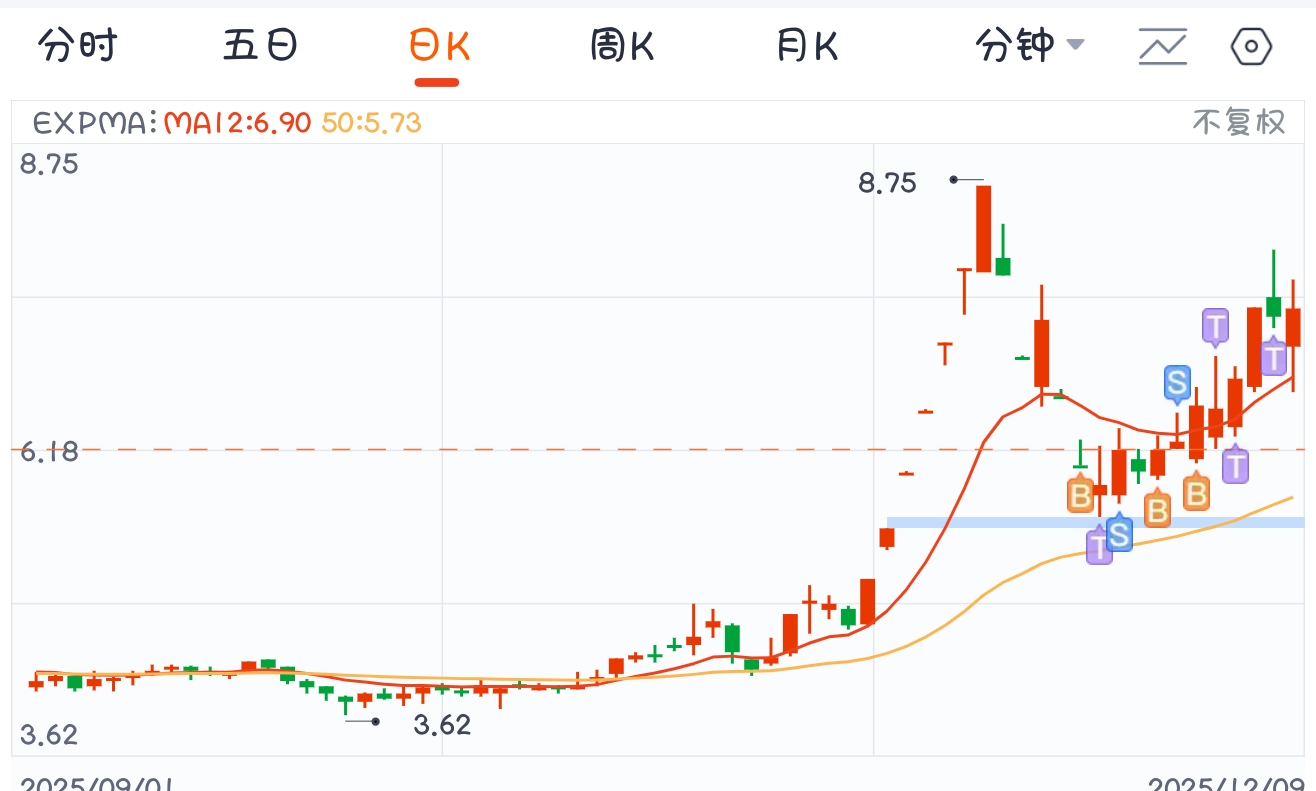Image resolution: width=1316 pixels, height=791 pixels.
Task: Open the 不复权 adjustment selector
Action: pyautogui.click(x=1238, y=123)
